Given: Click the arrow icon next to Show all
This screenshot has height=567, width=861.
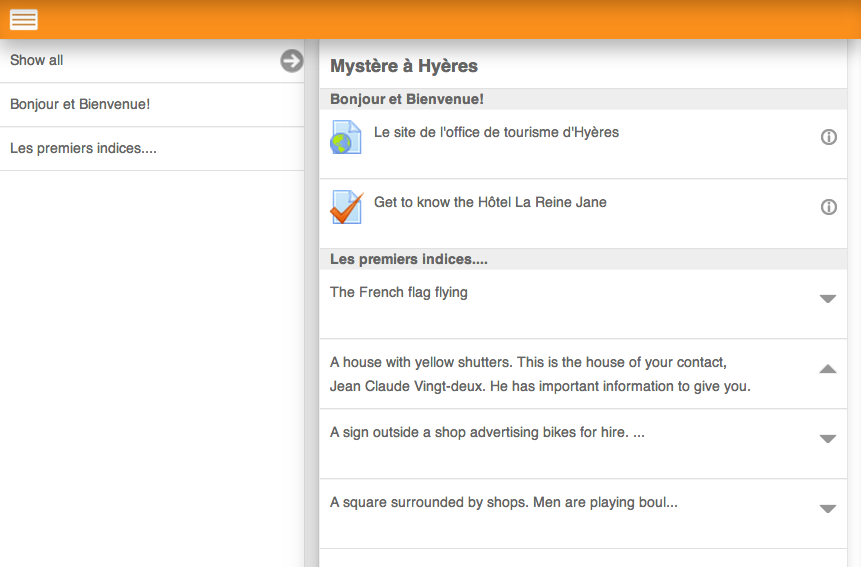Looking at the screenshot, I should pos(292,61).
